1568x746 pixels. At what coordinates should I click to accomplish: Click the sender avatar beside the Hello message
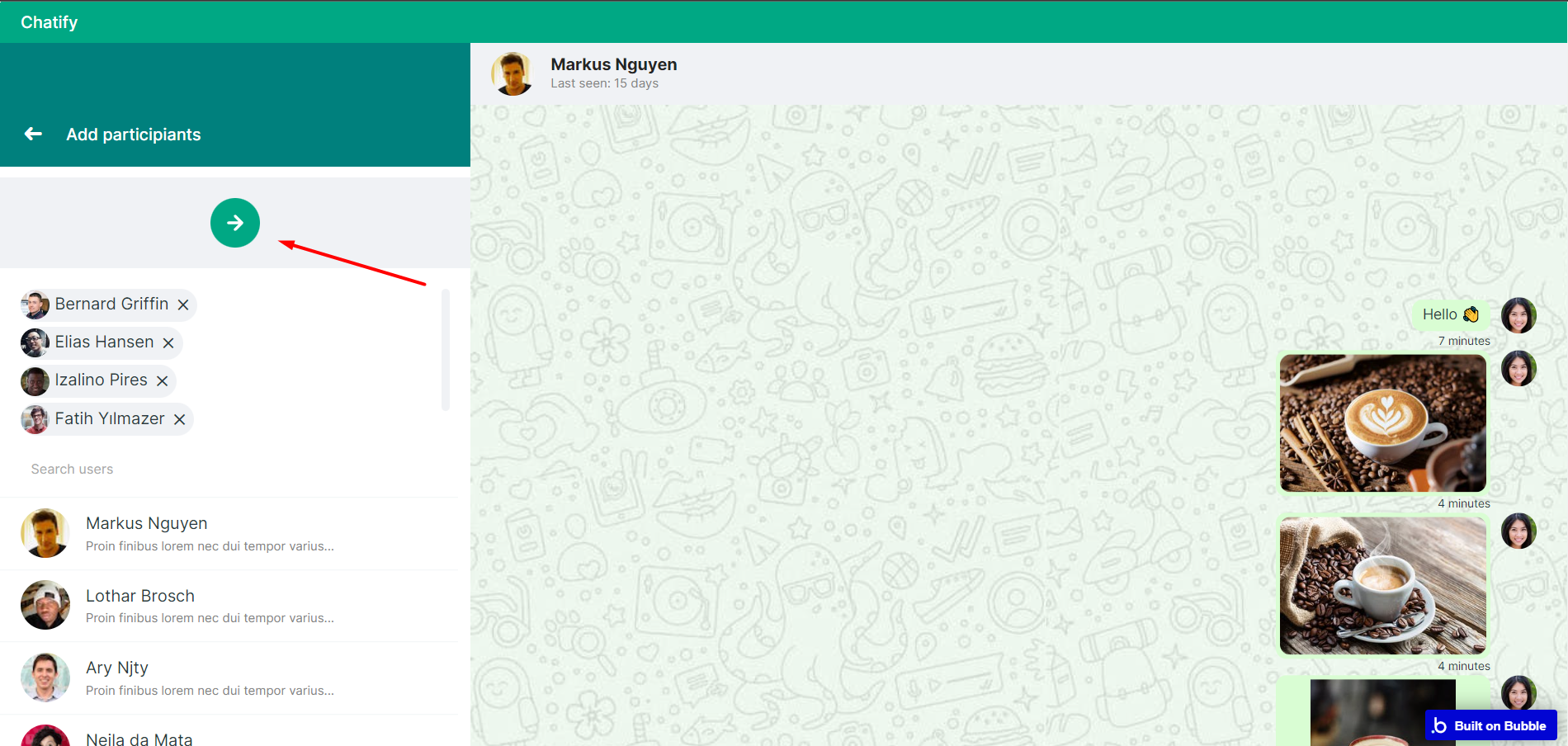click(1518, 315)
